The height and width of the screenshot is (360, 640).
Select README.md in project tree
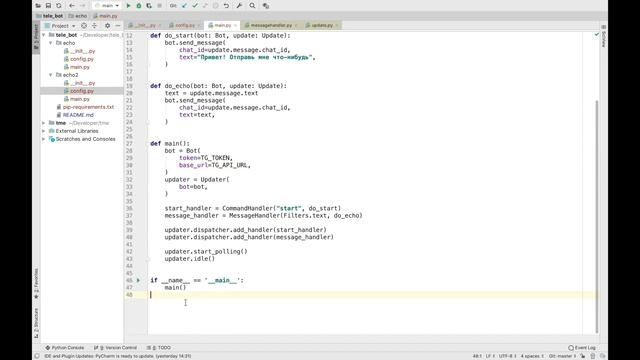click(x=78, y=115)
